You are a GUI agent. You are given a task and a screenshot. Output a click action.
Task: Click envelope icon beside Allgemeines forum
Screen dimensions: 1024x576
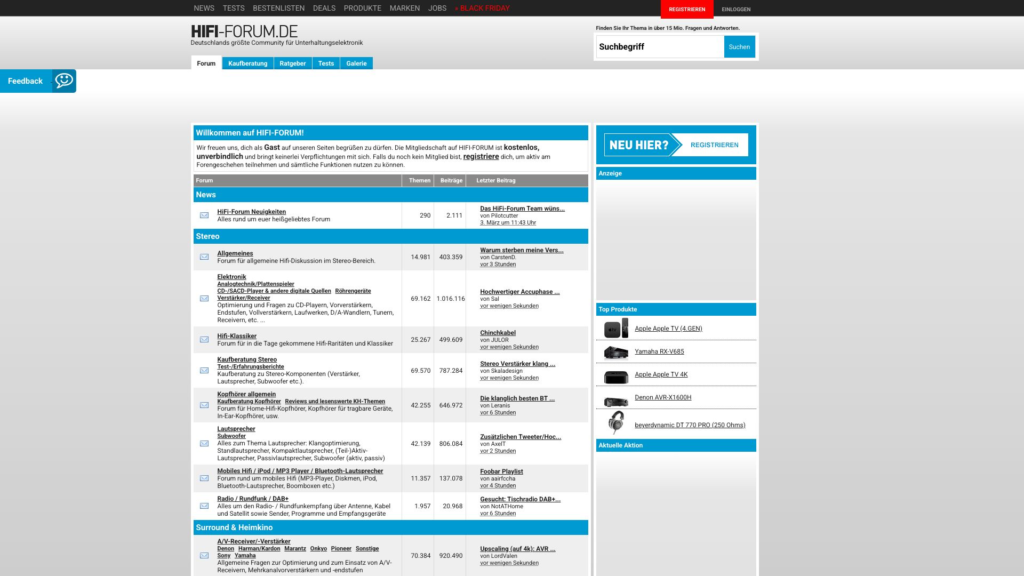pos(204,257)
